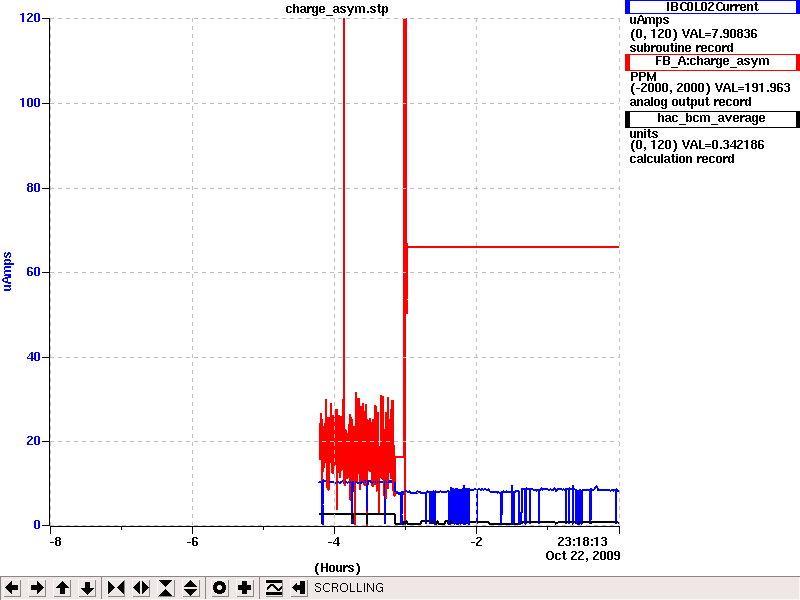Click the "analog output record" description text
Image resolution: width=800 pixels, height=600 pixels.
pos(690,102)
